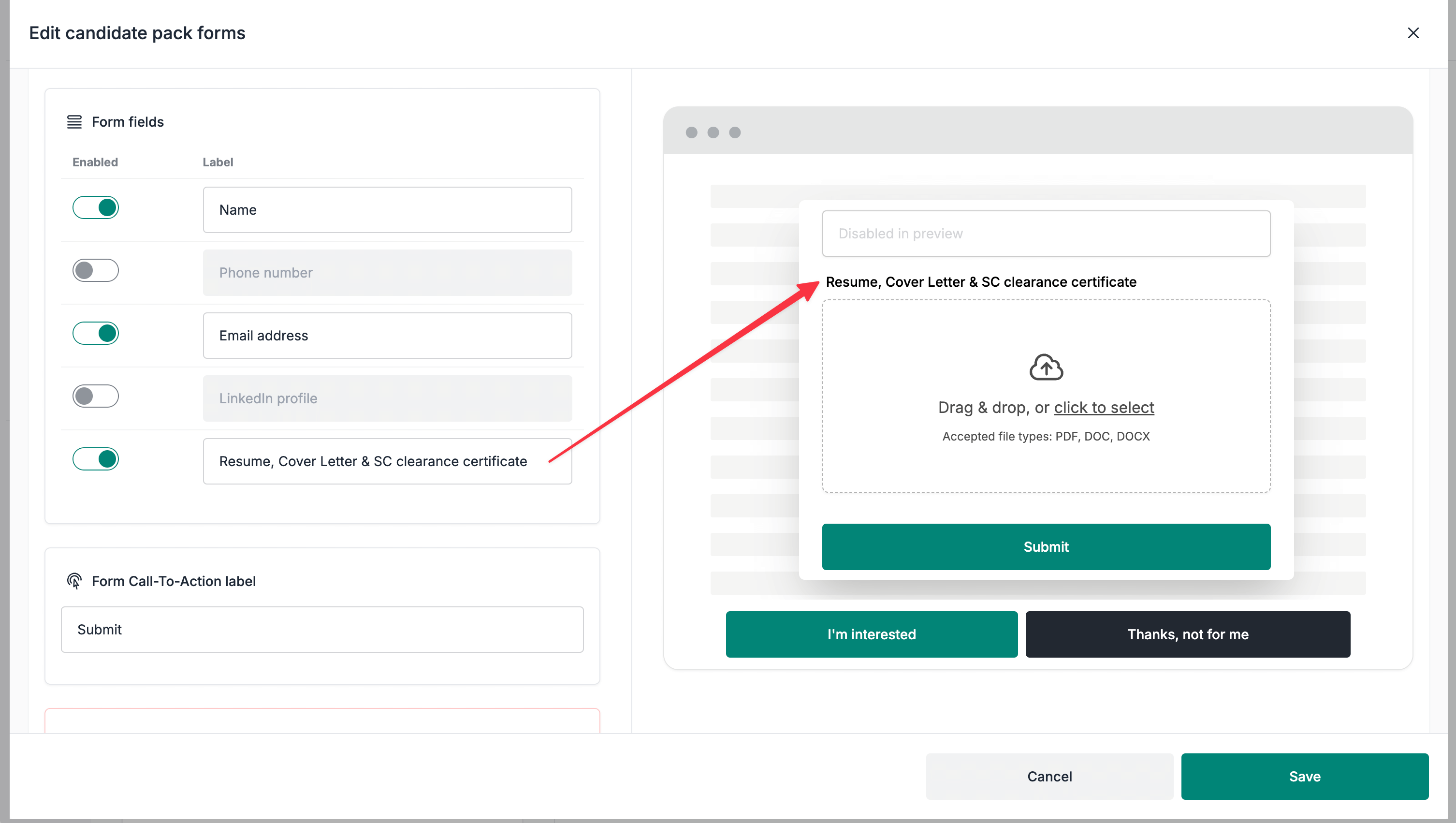The width and height of the screenshot is (1456, 823).
Task: Enable the LinkedIn profile field toggle
Action: [96, 396]
